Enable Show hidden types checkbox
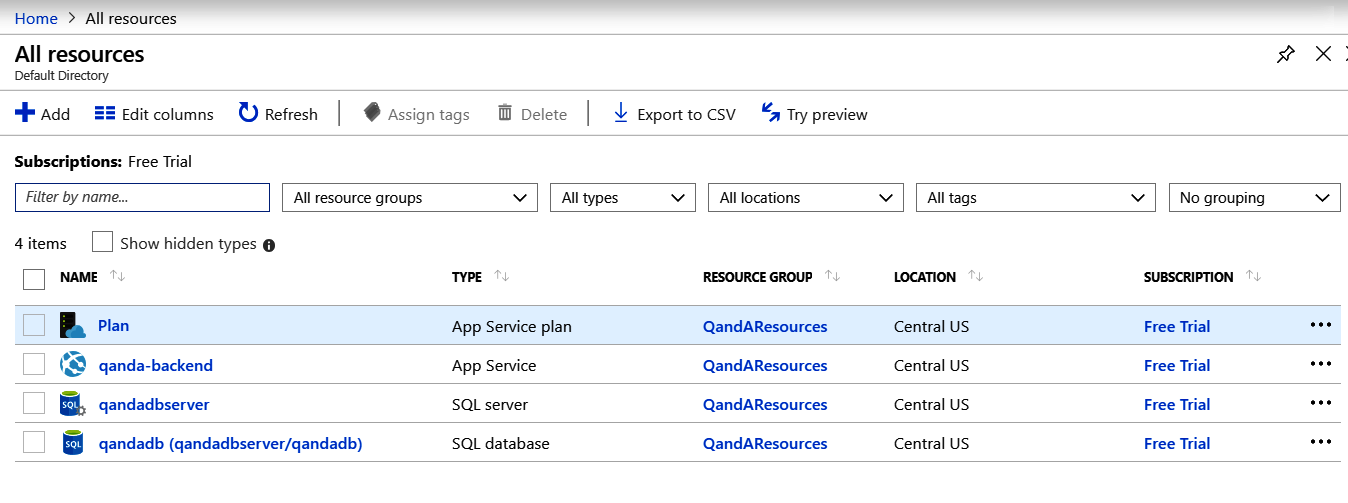Image resolution: width=1348 pixels, height=503 pixels. tap(102, 243)
